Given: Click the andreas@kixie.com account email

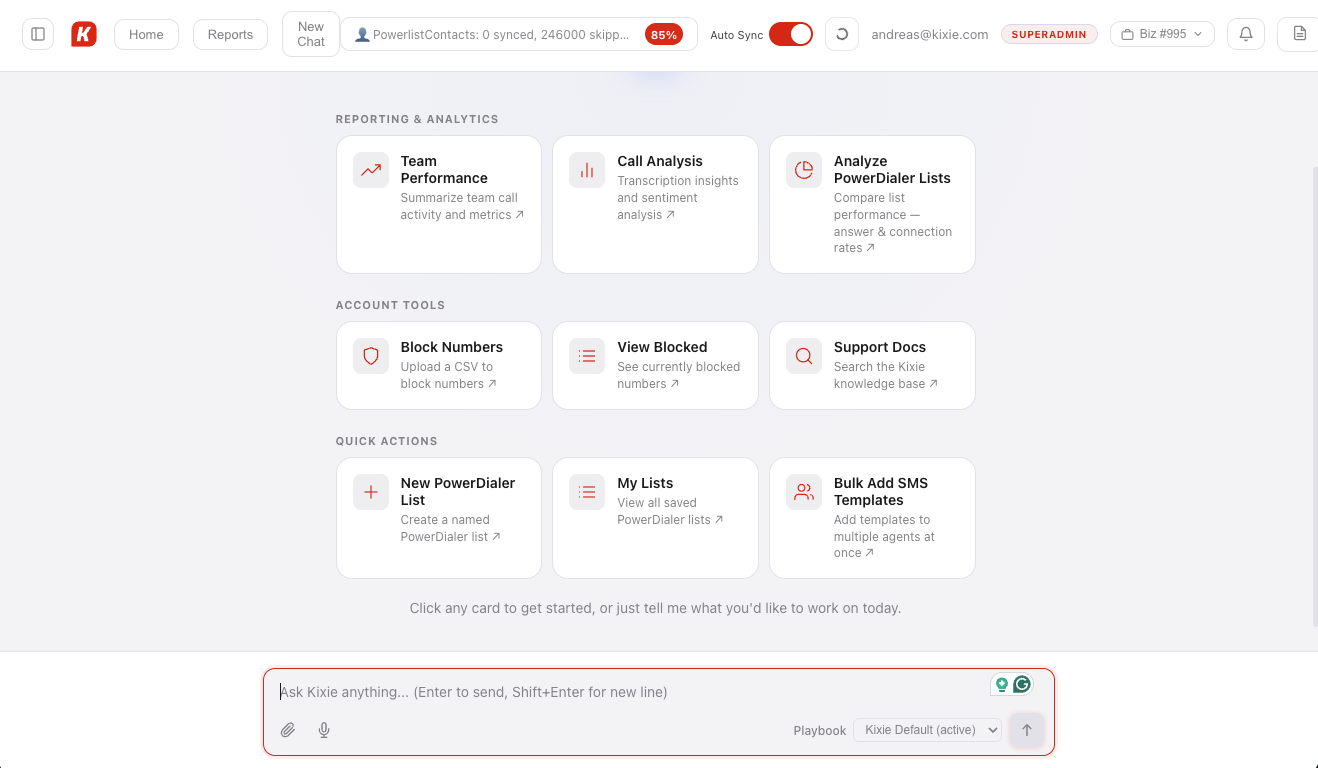Looking at the screenshot, I should [930, 34].
